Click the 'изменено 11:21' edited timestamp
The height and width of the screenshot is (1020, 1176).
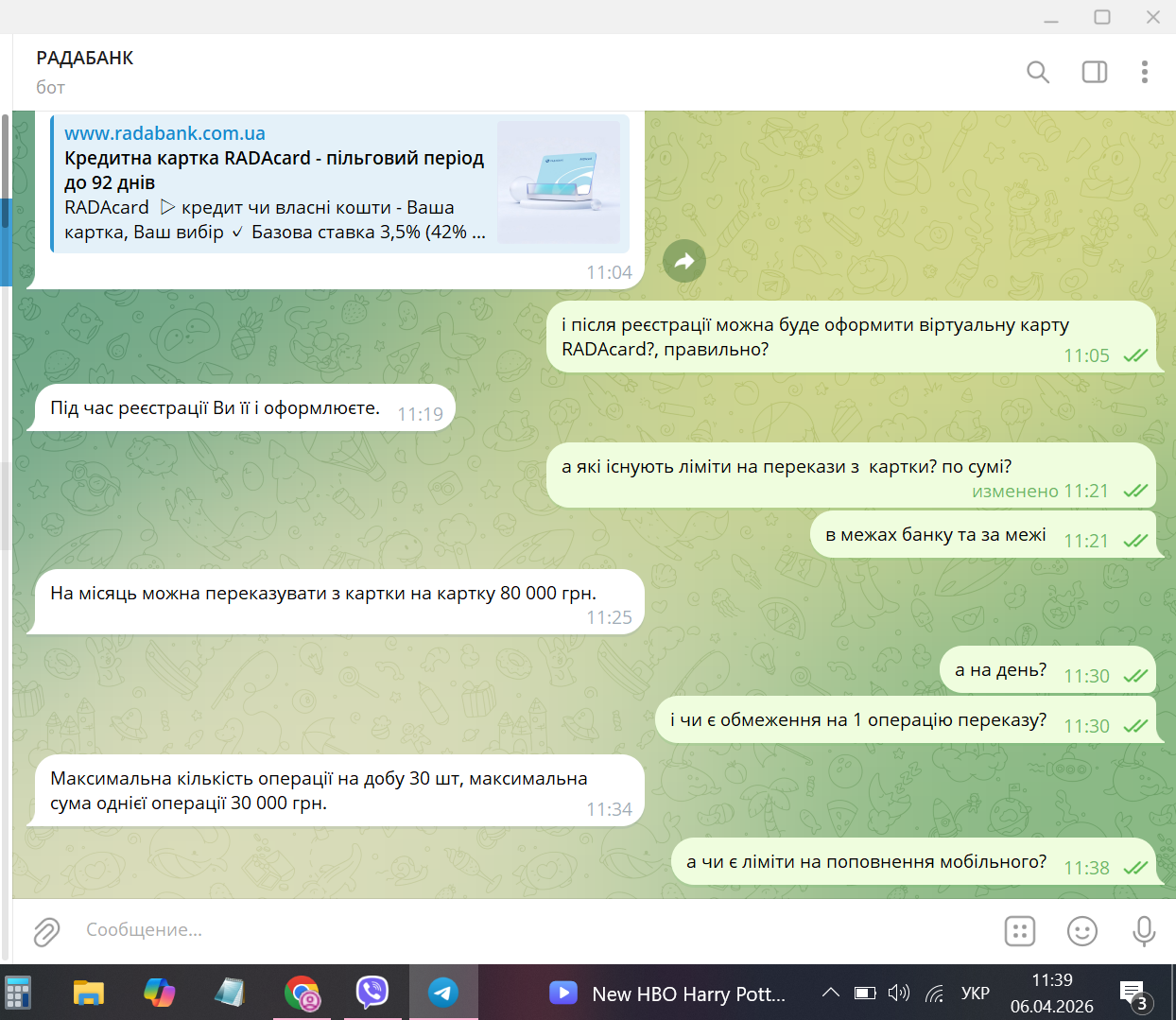(1040, 492)
